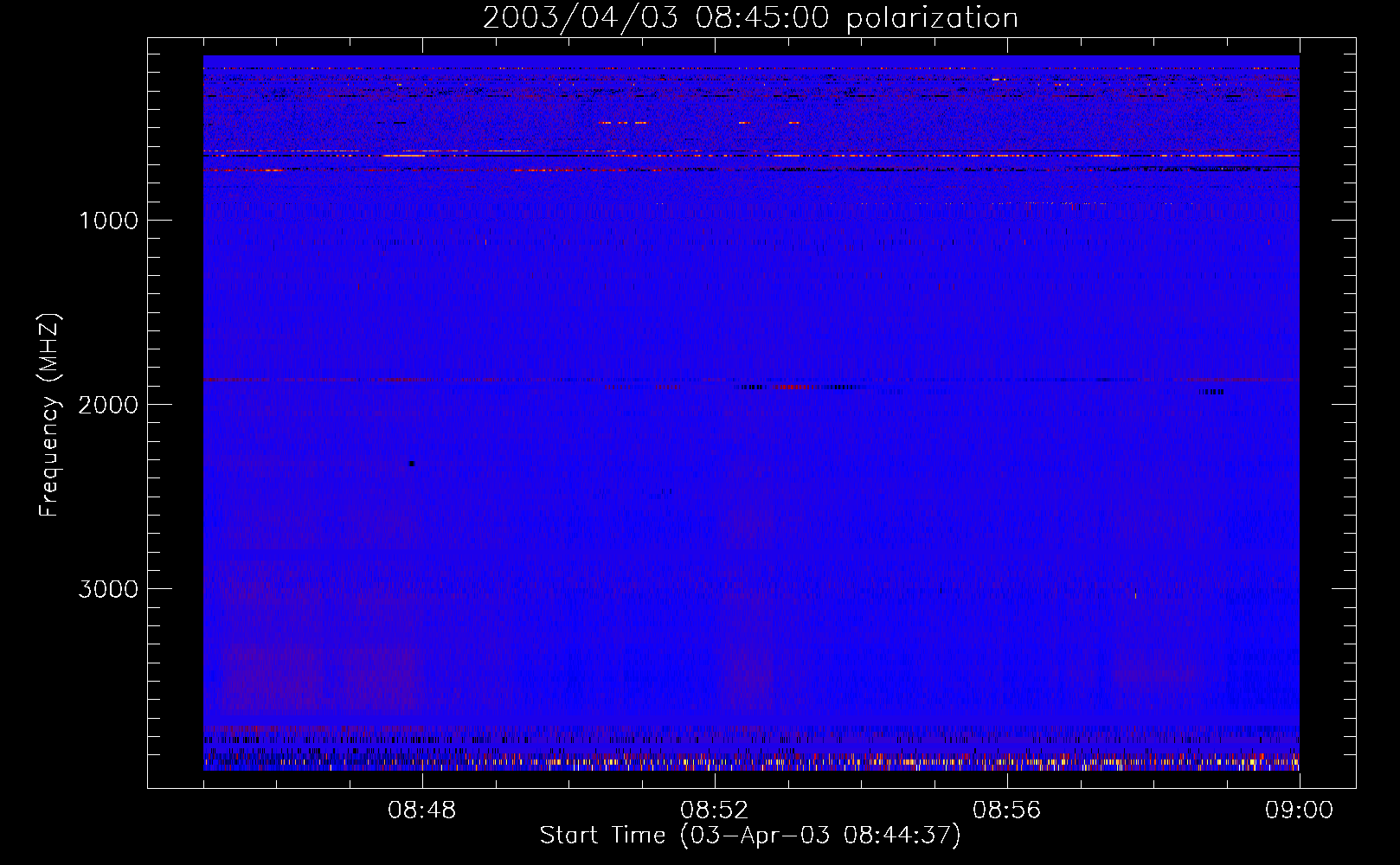Select the 1000 frequency axis label

point(109,221)
